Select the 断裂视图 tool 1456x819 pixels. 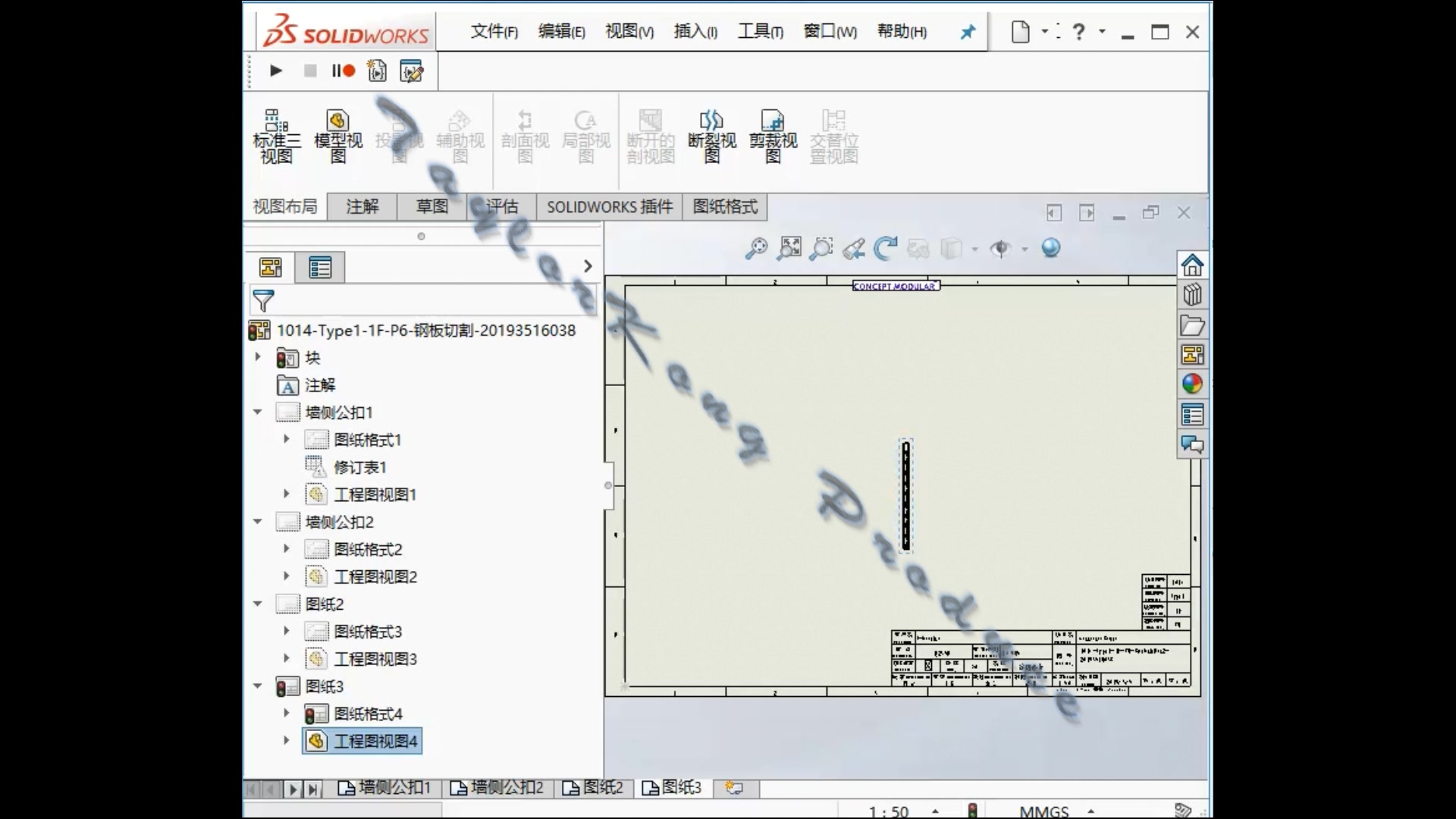pos(711,136)
